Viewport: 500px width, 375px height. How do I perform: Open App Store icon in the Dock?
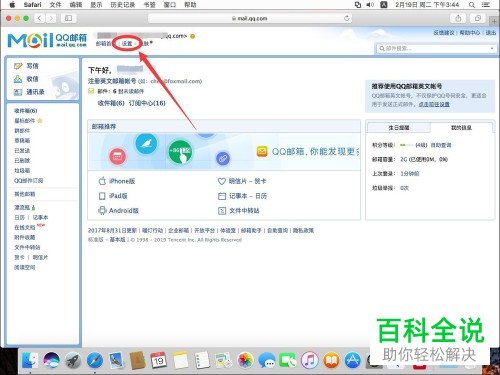pos(352,360)
